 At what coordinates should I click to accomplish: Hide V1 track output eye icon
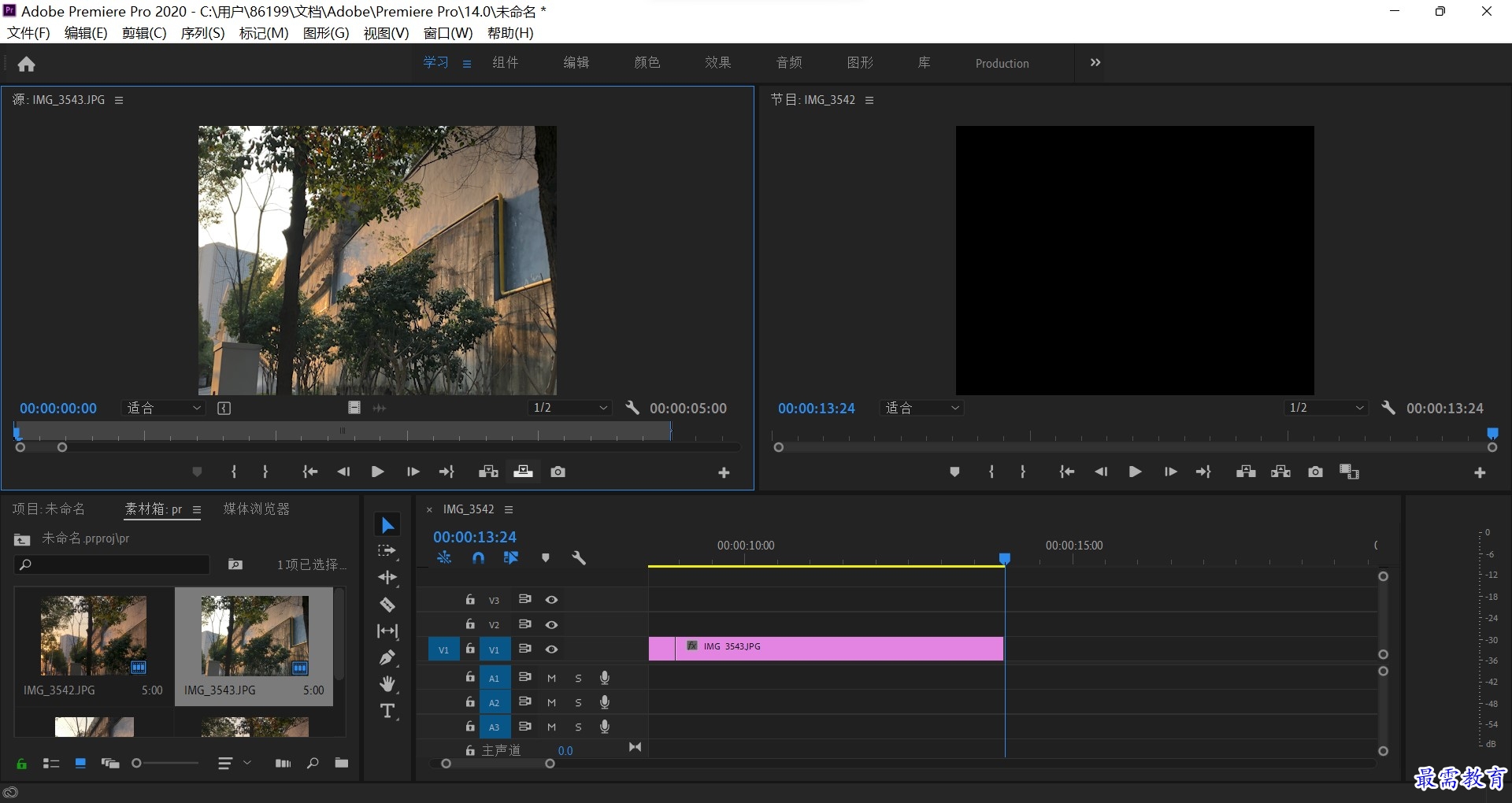point(552,649)
